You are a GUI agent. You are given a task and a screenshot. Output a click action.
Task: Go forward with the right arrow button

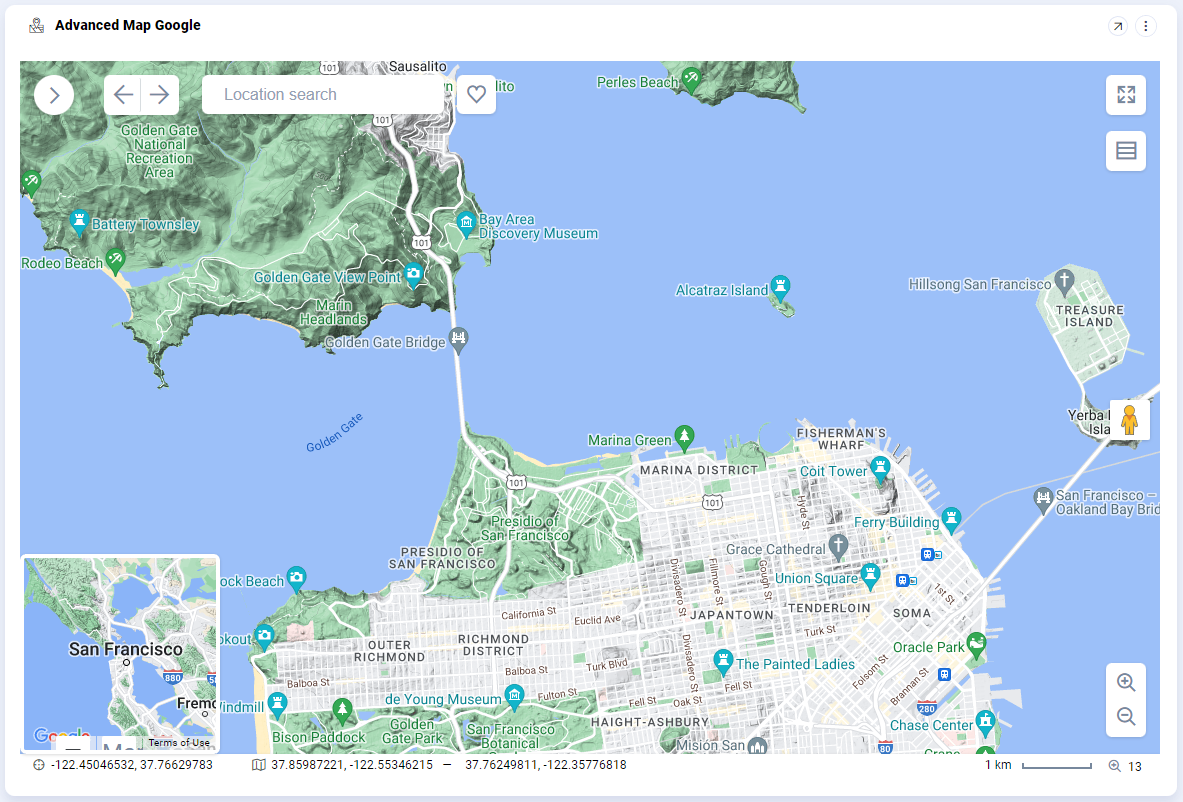point(160,95)
